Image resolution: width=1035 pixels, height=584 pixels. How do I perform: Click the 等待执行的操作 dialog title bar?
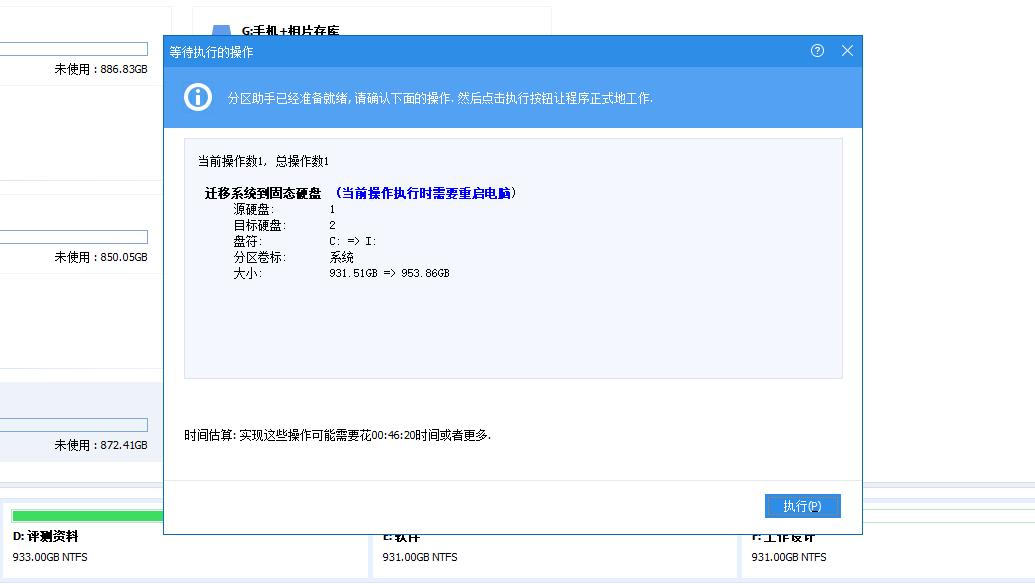click(400, 51)
